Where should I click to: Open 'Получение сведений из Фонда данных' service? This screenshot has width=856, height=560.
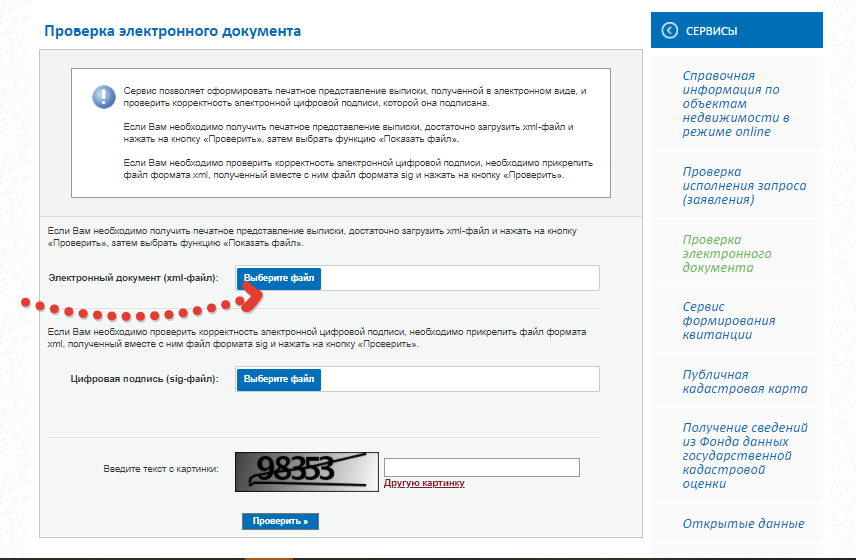744,455
